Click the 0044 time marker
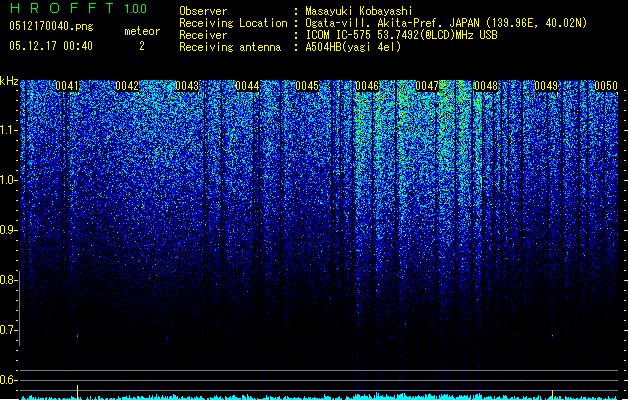The width and height of the screenshot is (629, 400). point(247,86)
